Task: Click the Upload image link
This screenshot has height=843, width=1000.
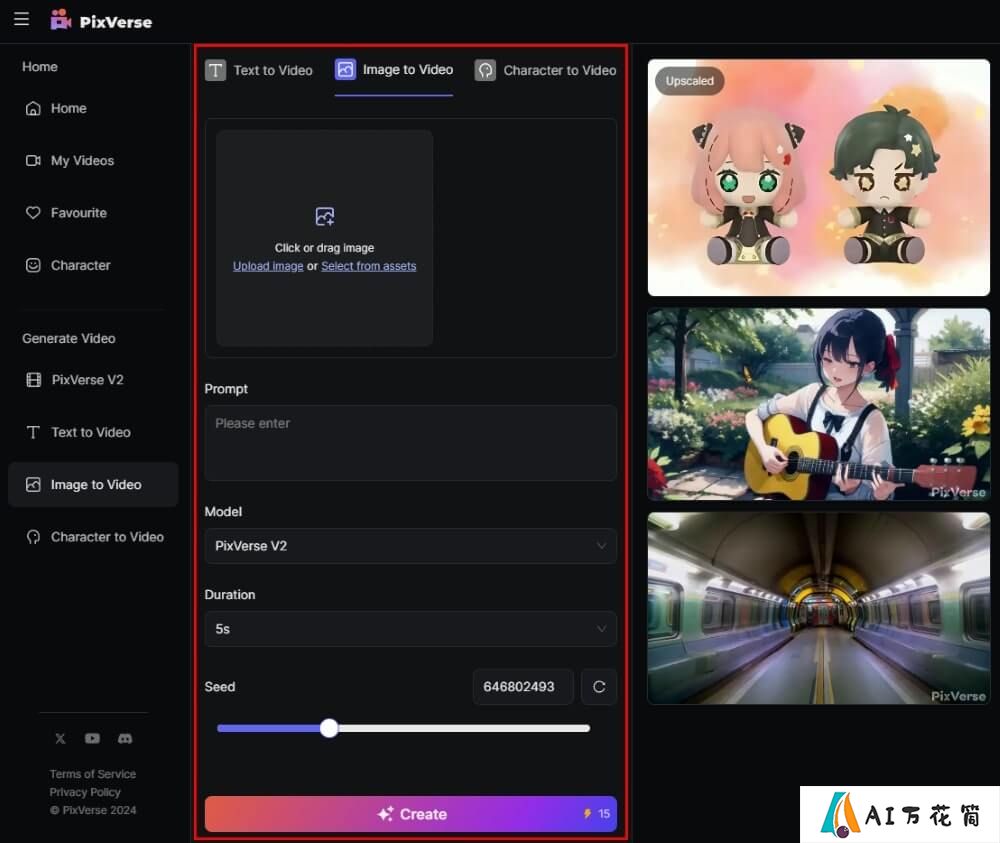Action: click(268, 266)
